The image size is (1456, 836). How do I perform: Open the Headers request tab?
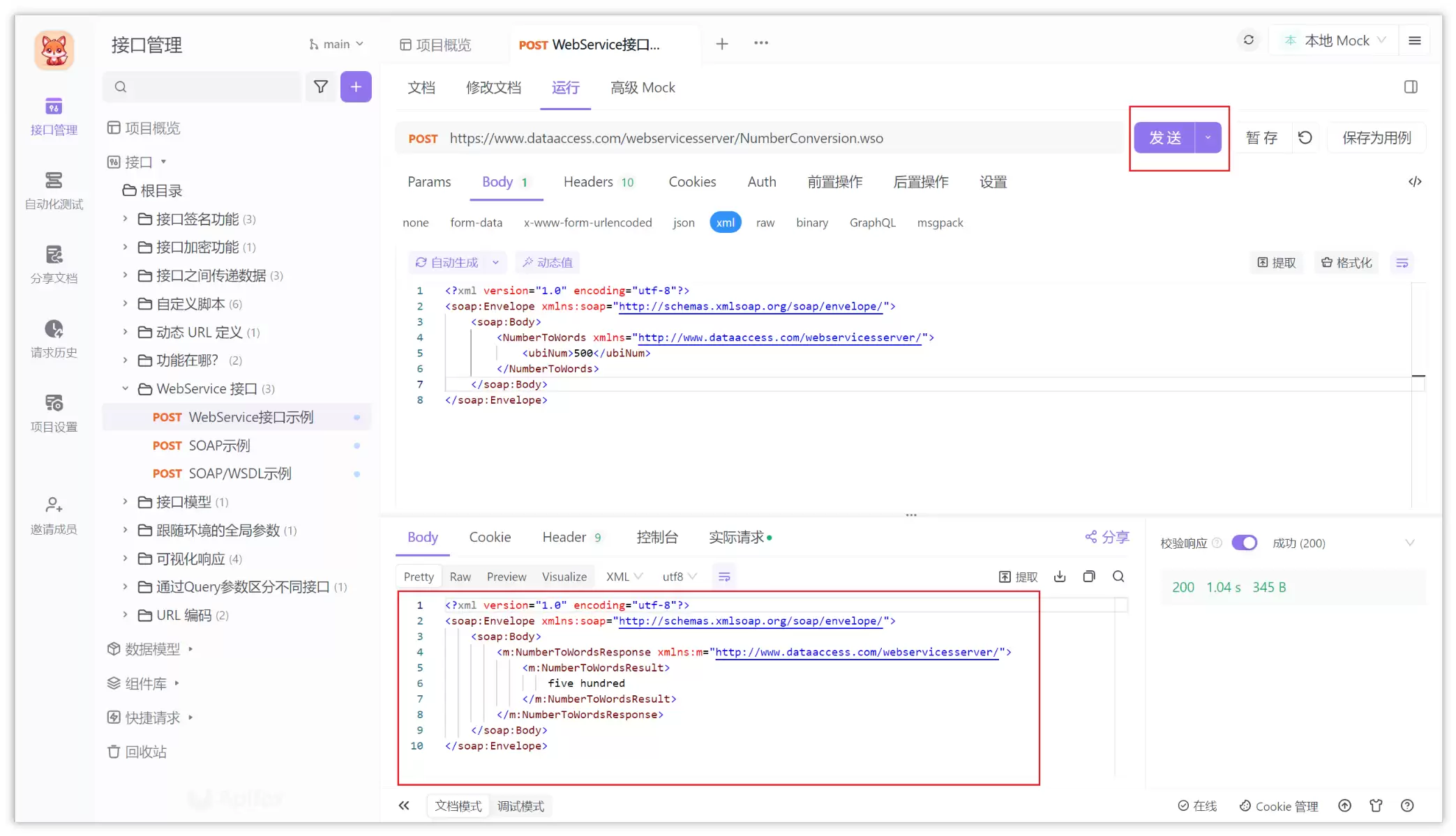[599, 182]
